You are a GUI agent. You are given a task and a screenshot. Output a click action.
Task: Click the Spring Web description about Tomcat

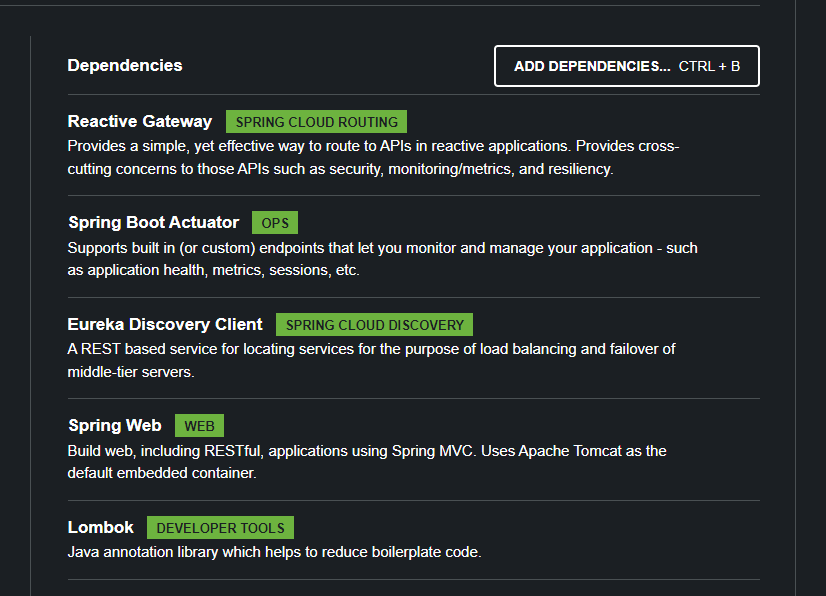pos(367,462)
